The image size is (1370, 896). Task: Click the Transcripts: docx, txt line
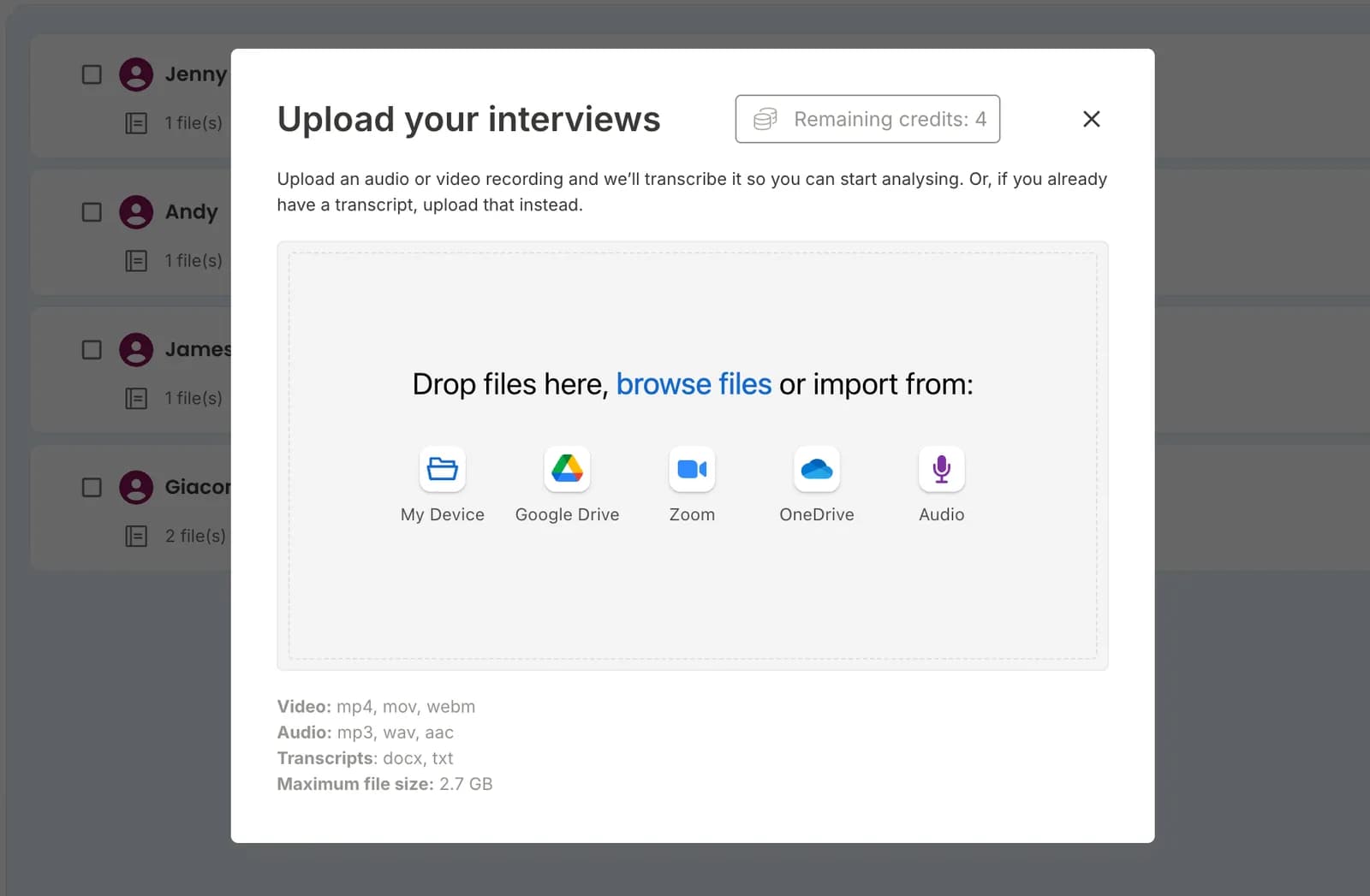(365, 758)
